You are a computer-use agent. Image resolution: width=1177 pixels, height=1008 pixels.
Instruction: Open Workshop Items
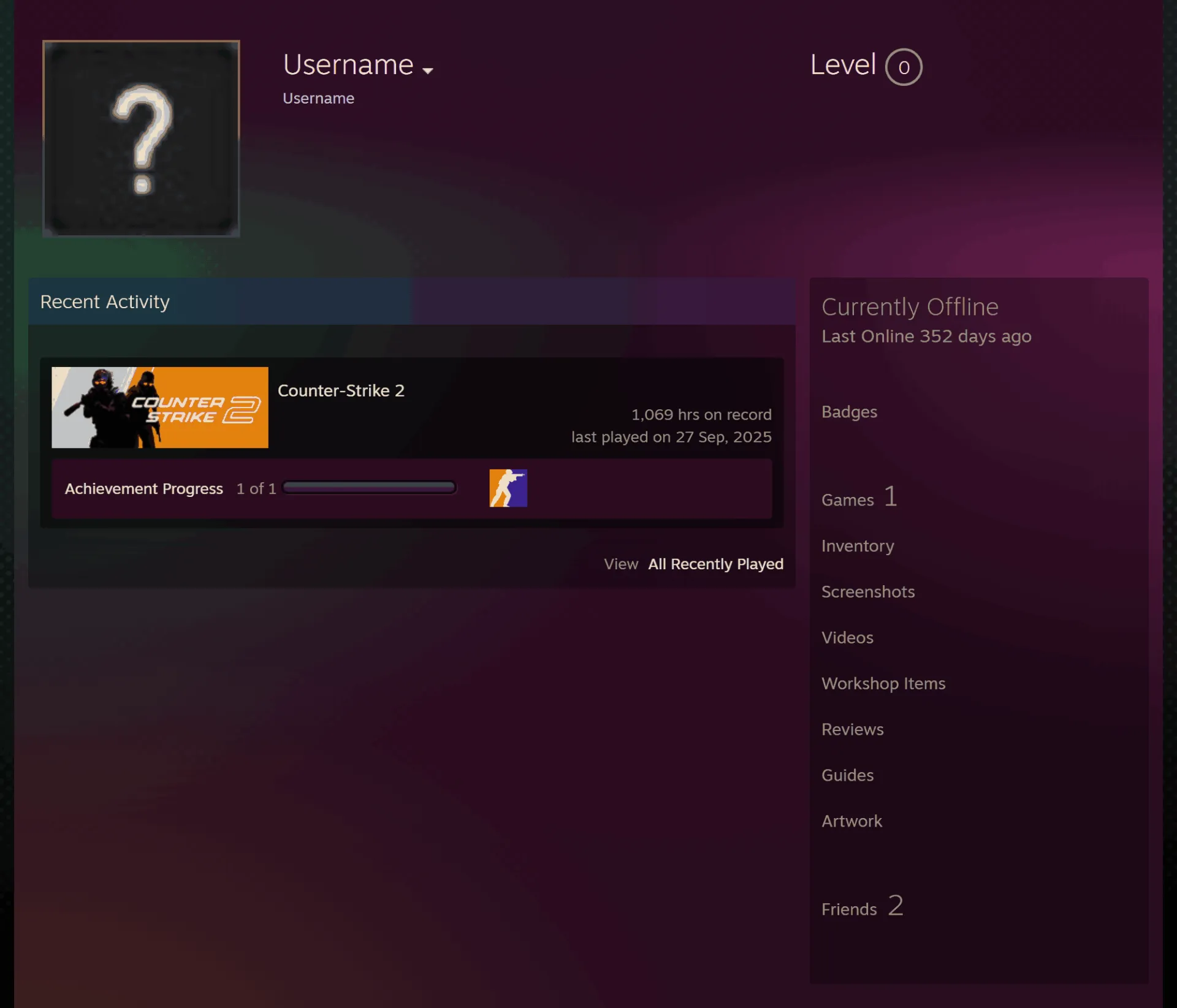click(x=883, y=683)
